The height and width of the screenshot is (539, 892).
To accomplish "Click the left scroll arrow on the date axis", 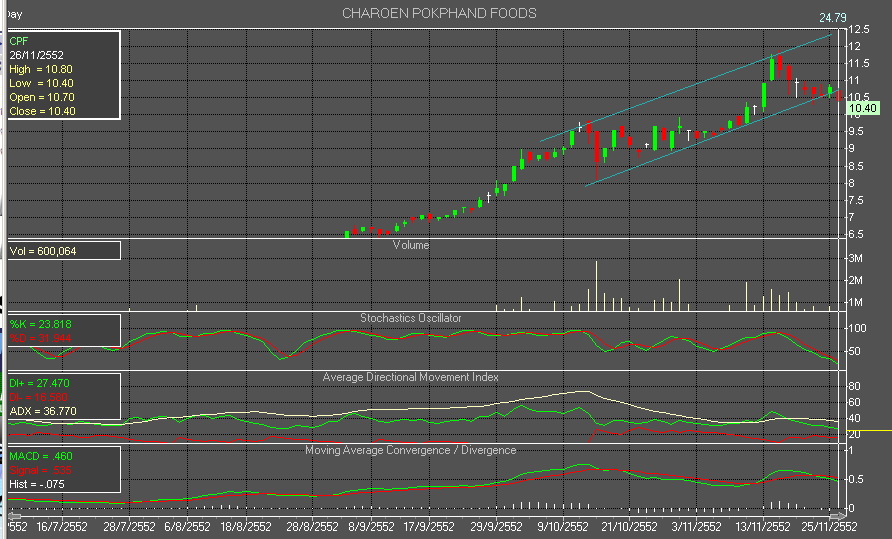I will [x=14, y=516].
